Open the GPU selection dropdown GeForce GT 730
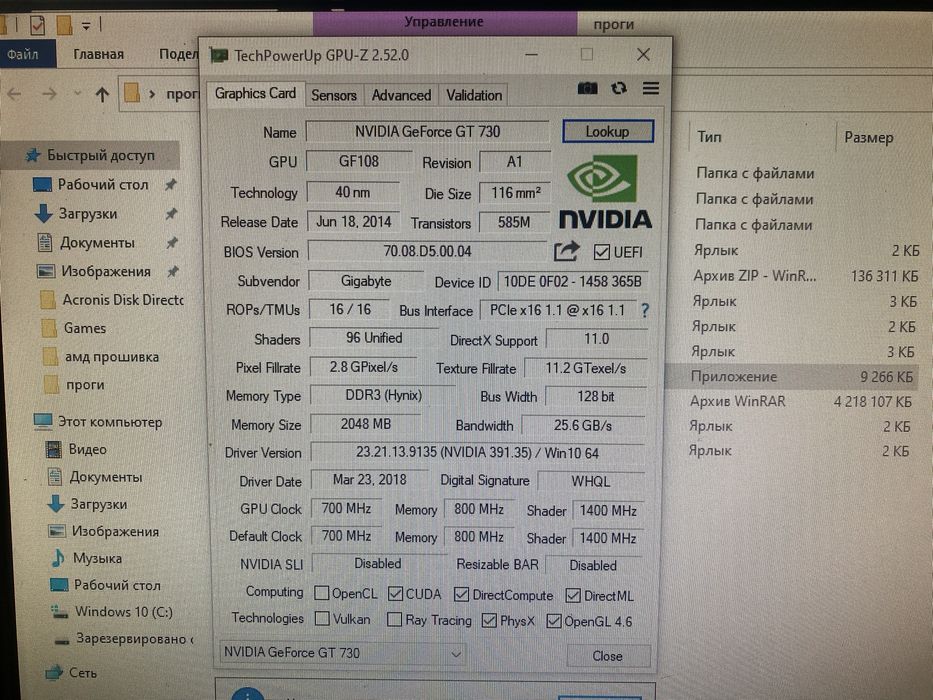This screenshot has width=933, height=700. [342, 653]
